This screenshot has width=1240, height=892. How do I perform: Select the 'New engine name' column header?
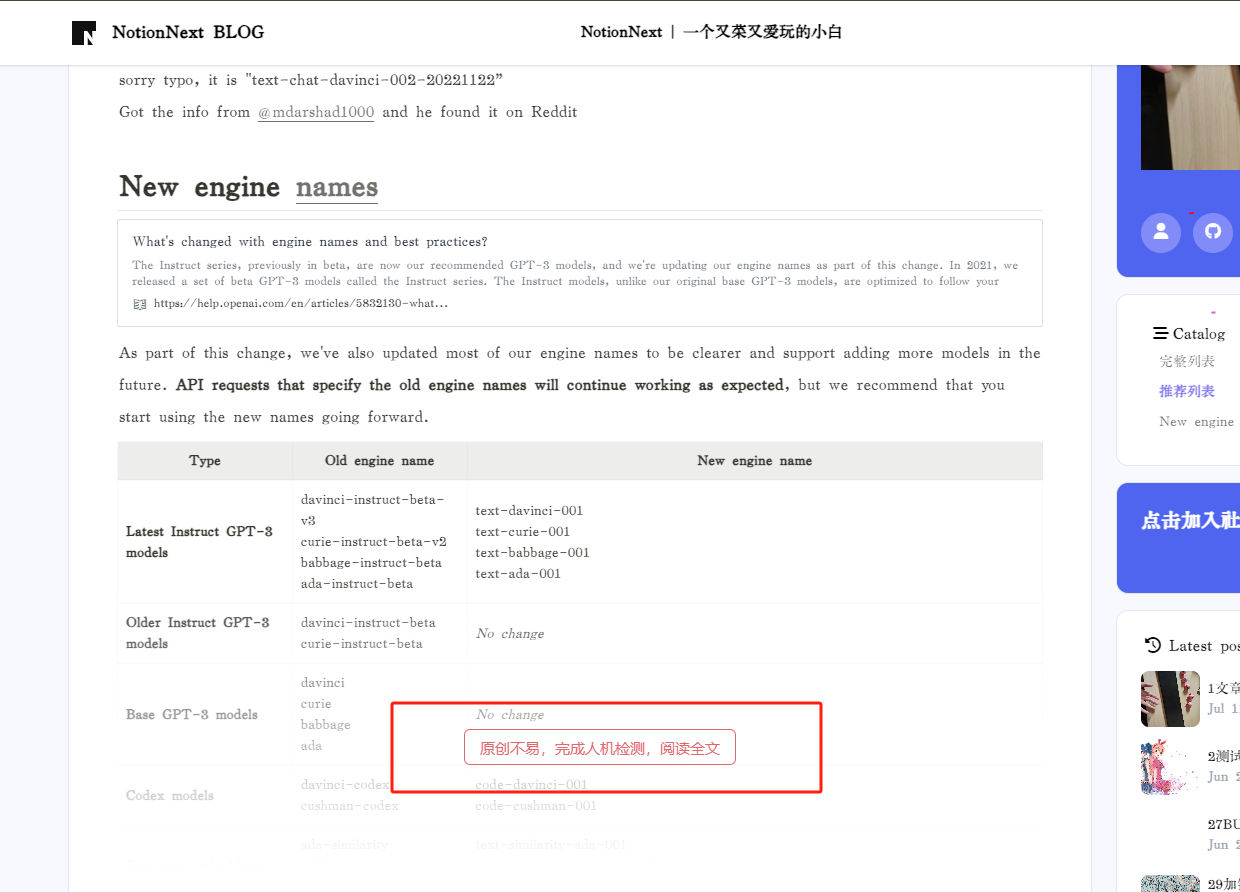755,461
